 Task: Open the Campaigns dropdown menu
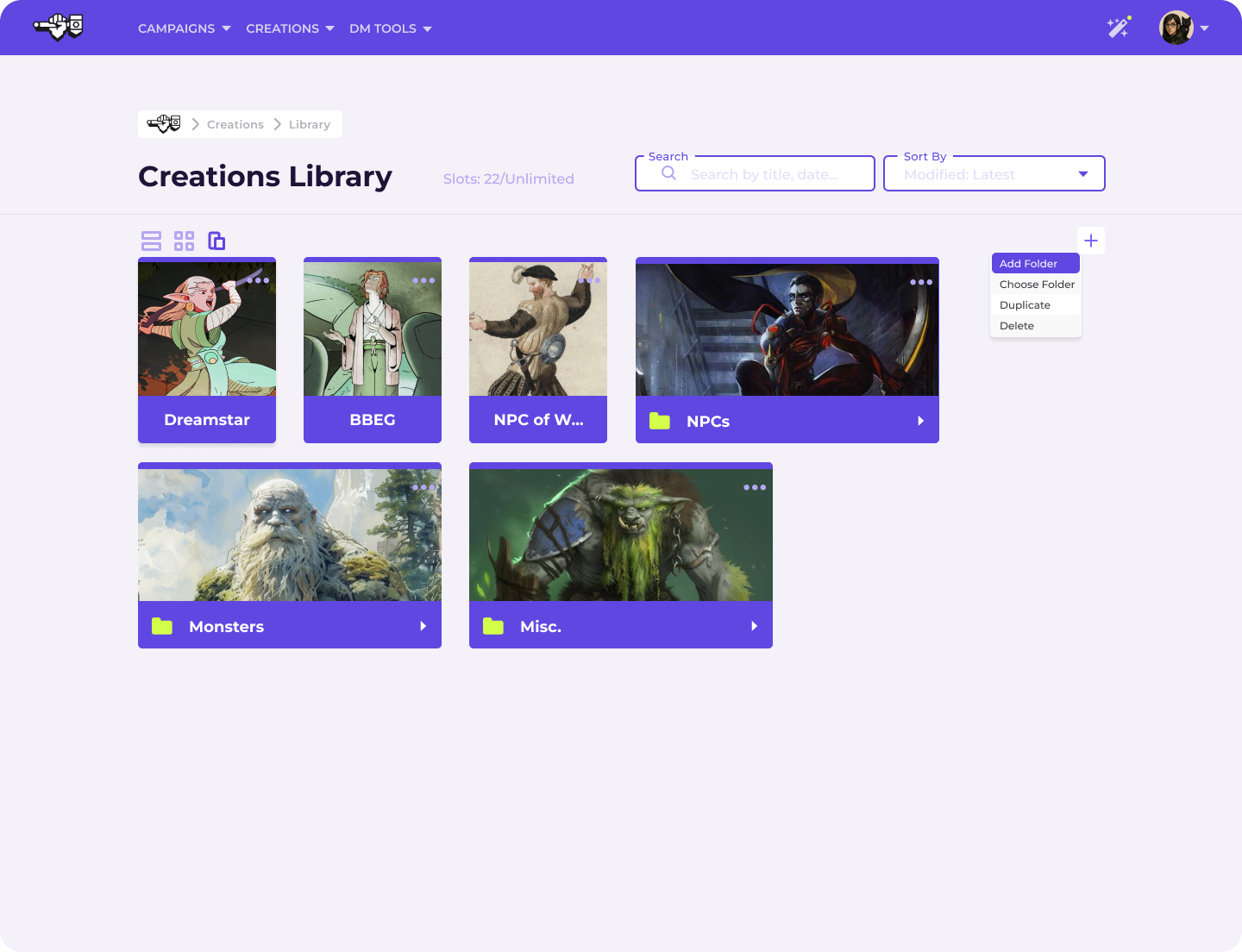coord(184,28)
